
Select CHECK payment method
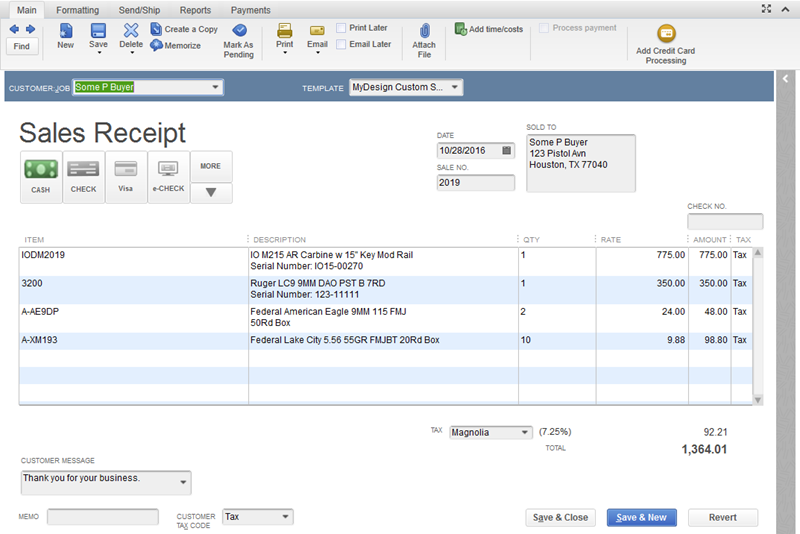[84, 177]
